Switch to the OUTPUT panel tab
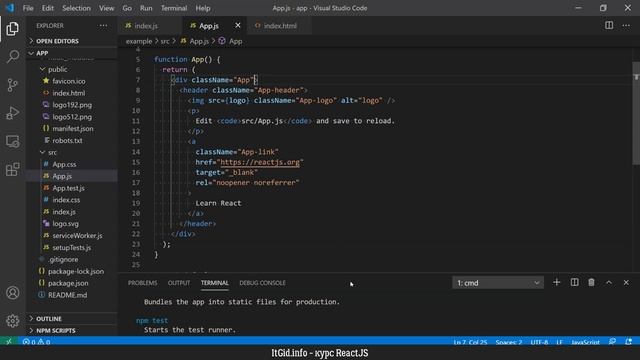Image resolution: width=640 pixels, height=360 pixels. [179, 283]
